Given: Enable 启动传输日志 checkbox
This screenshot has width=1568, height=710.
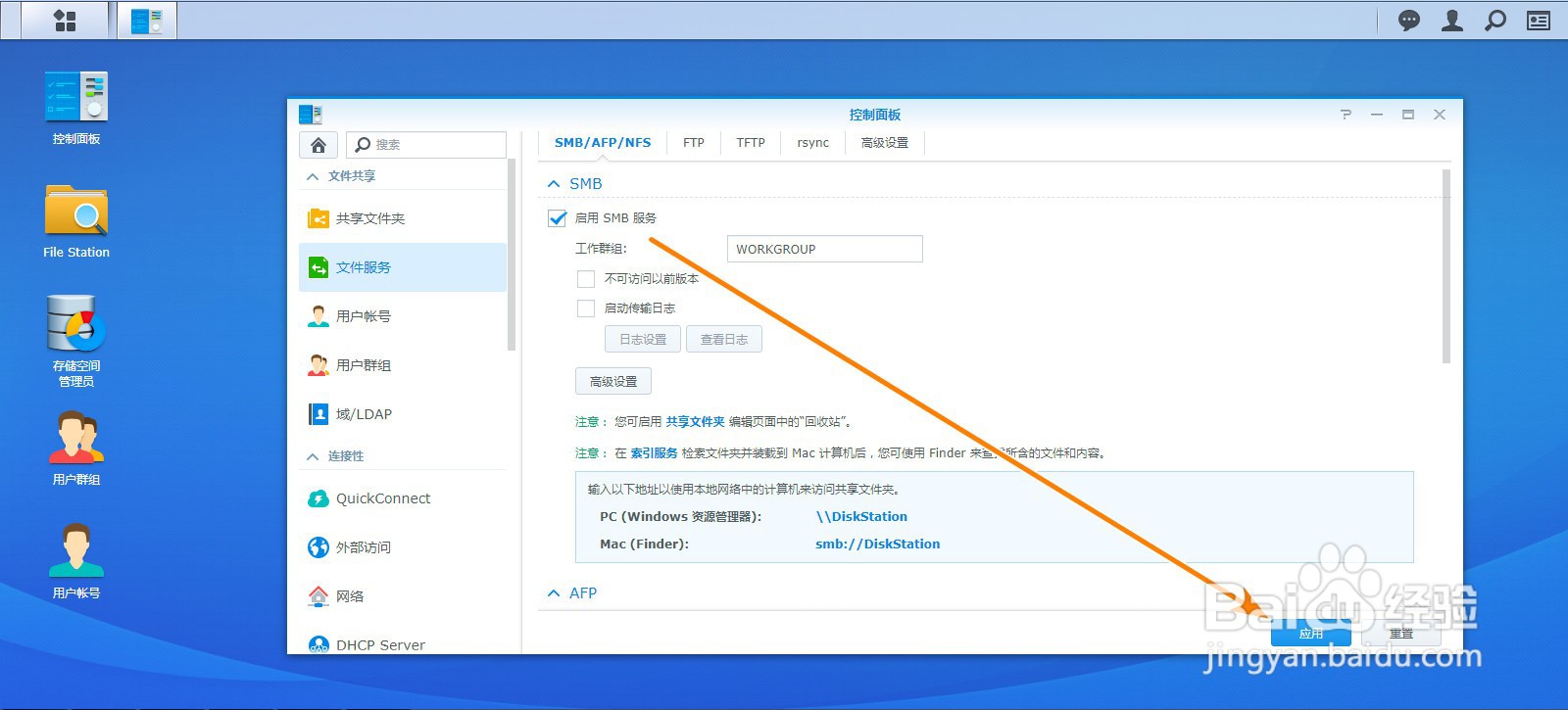Looking at the screenshot, I should pos(586,308).
